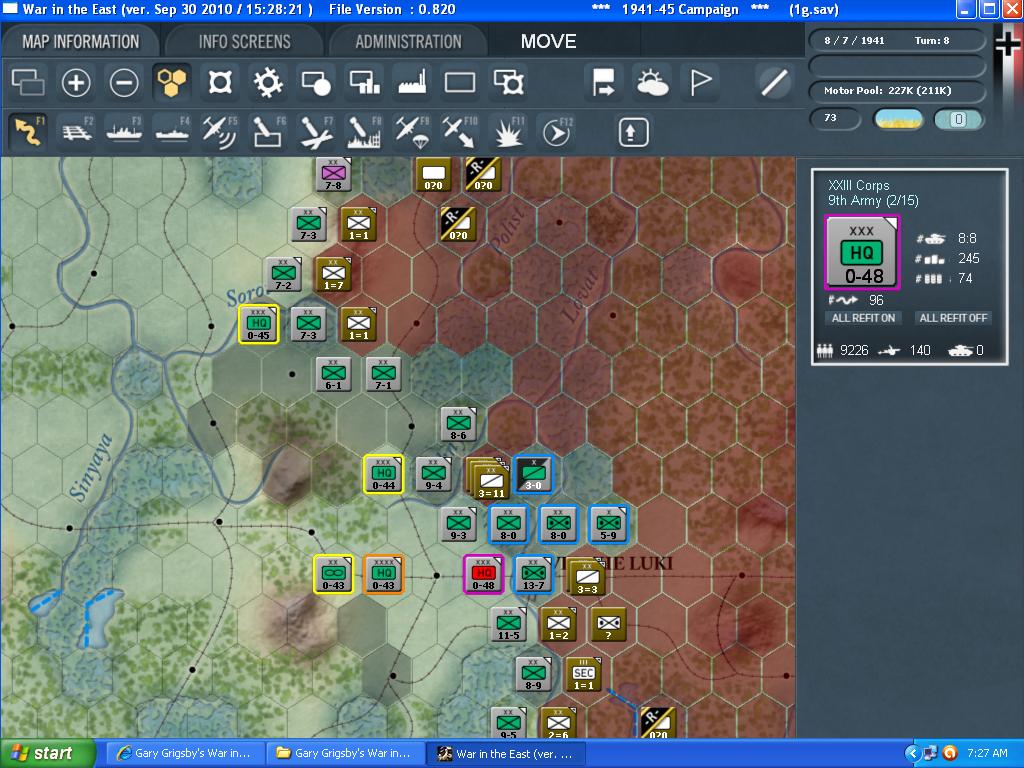
Task: Open the INFO SCREENS tab
Action: pyautogui.click(x=244, y=42)
